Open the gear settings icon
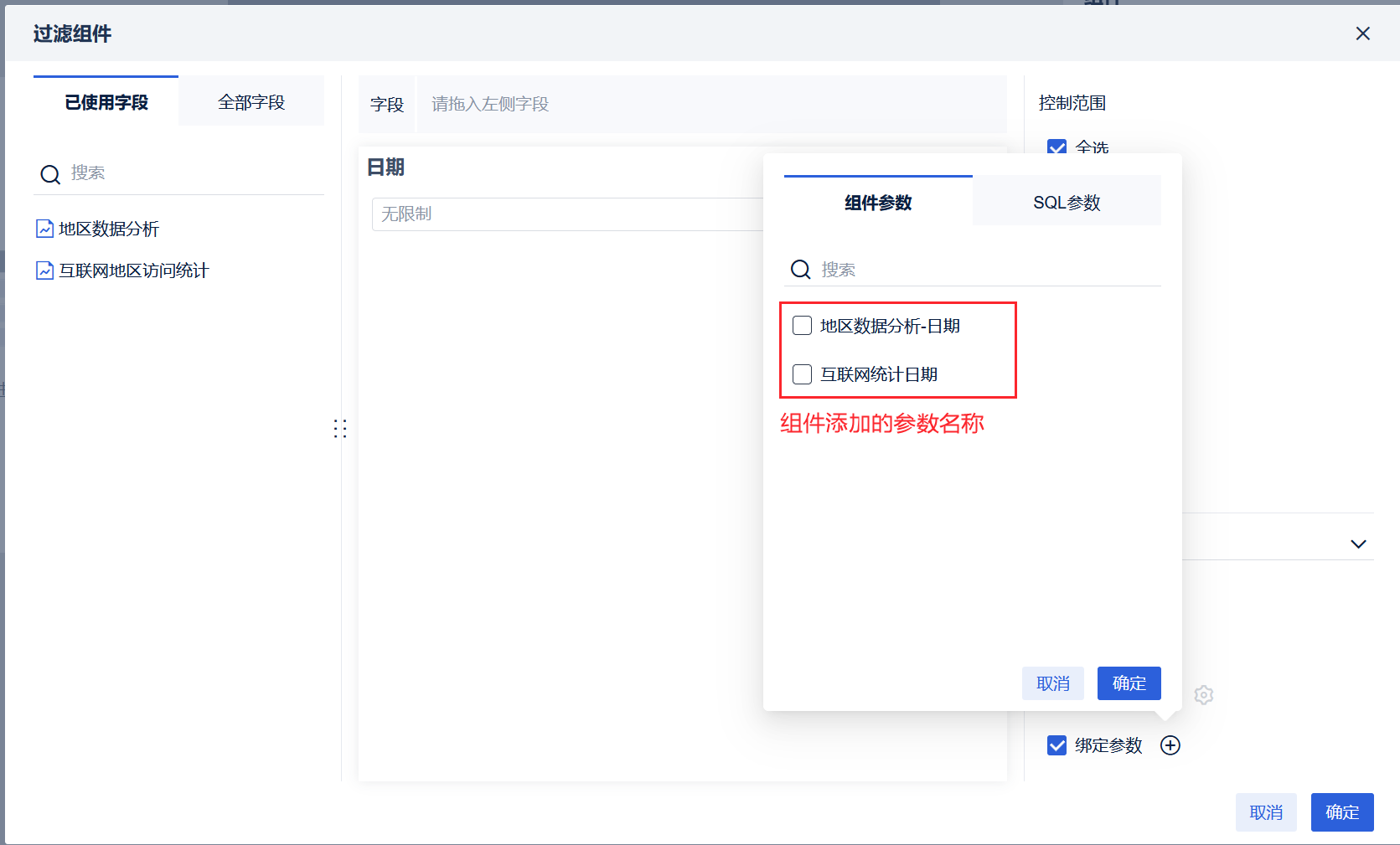The image size is (1400, 845). [1204, 695]
